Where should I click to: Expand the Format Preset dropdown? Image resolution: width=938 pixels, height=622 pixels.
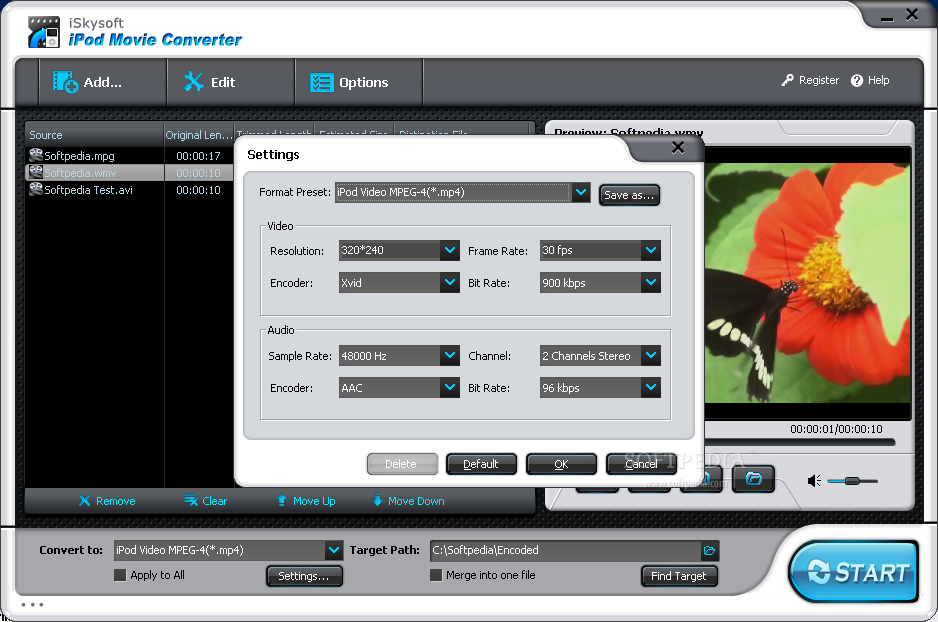click(x=580, y=193)
